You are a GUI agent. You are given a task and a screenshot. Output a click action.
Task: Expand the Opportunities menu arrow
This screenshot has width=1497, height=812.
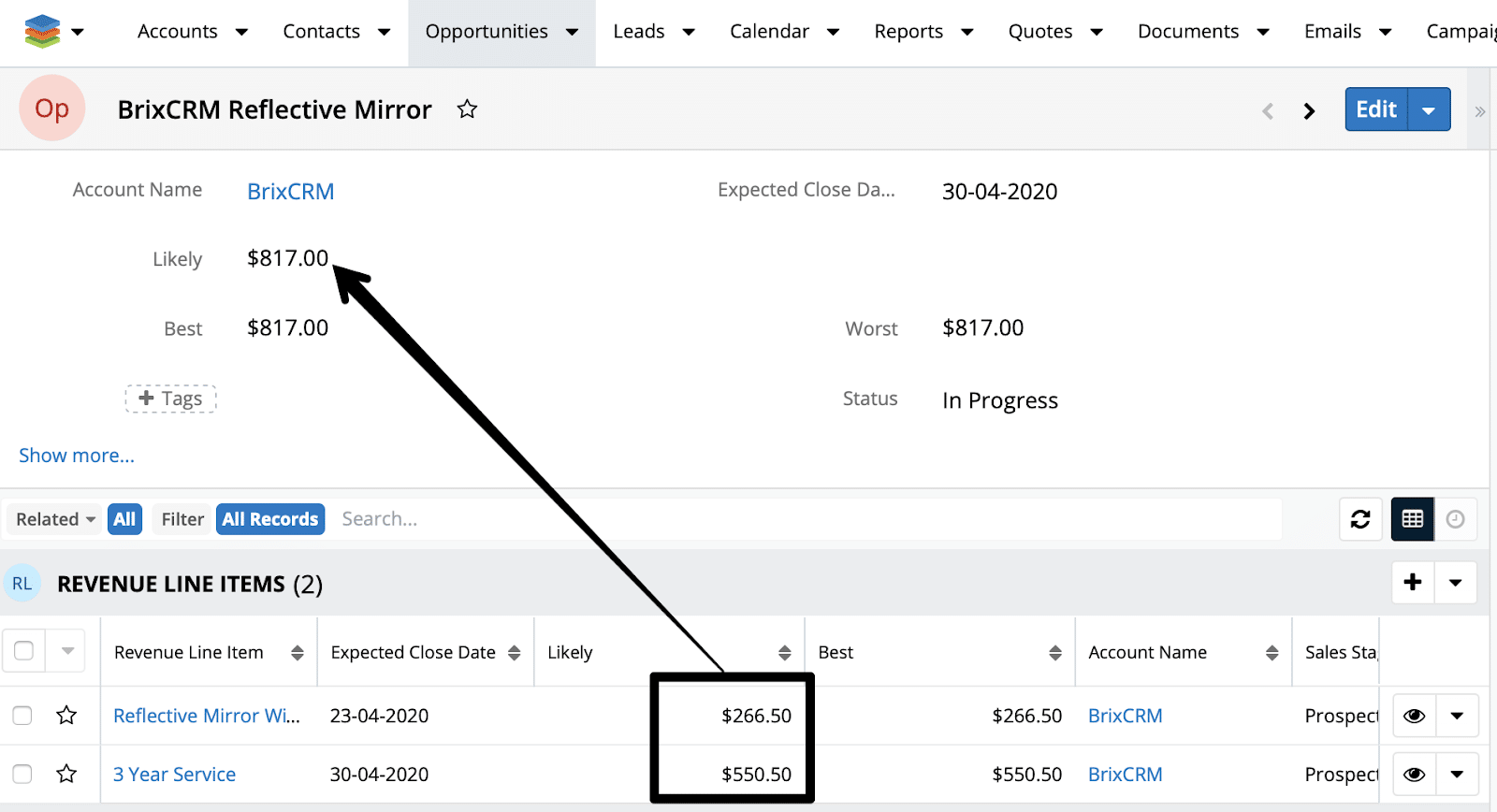tap(572, 32)
